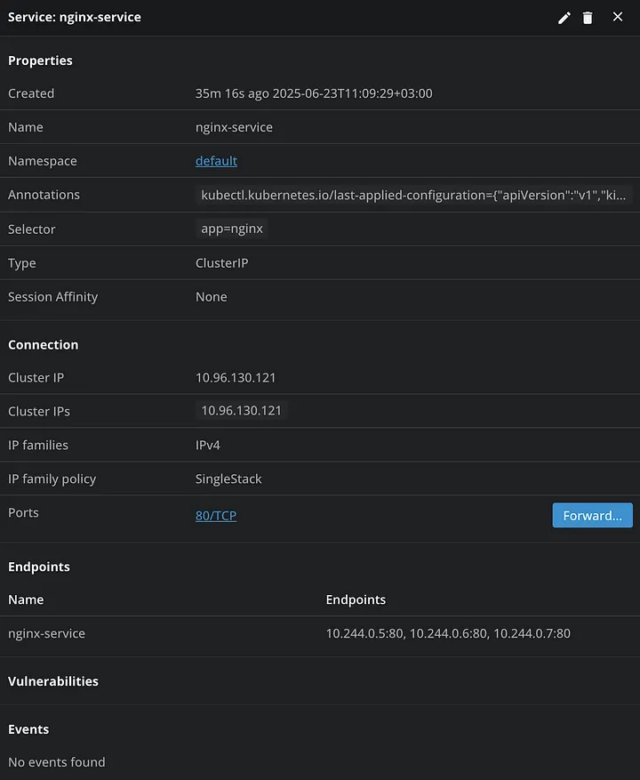Click the trash icon to delete the service
This screenshot has width=640, height=780.
coord(588,18)
